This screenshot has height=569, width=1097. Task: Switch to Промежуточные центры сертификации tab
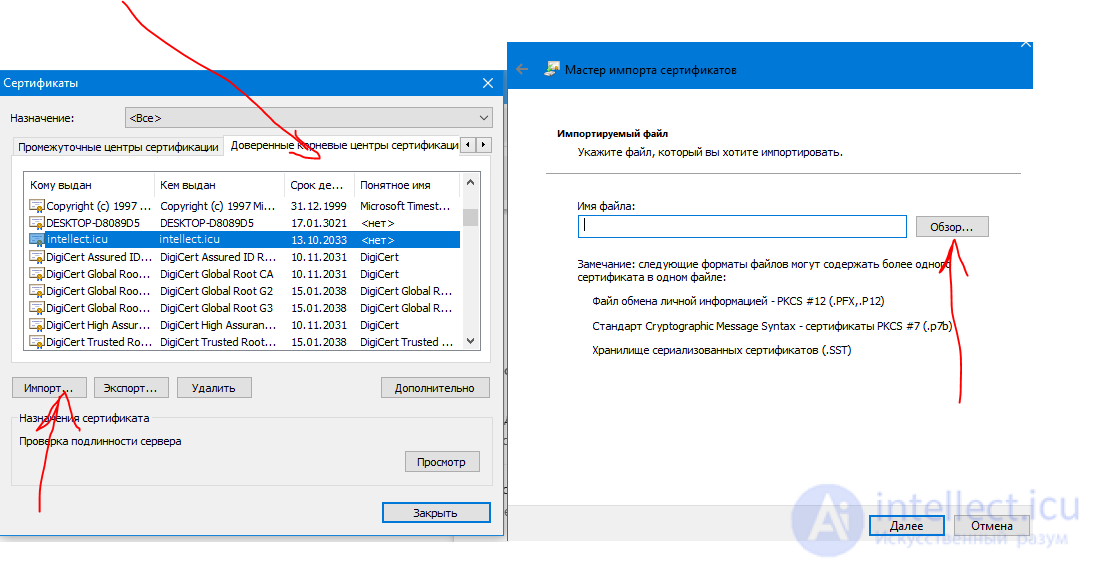[x=118, y=147]
